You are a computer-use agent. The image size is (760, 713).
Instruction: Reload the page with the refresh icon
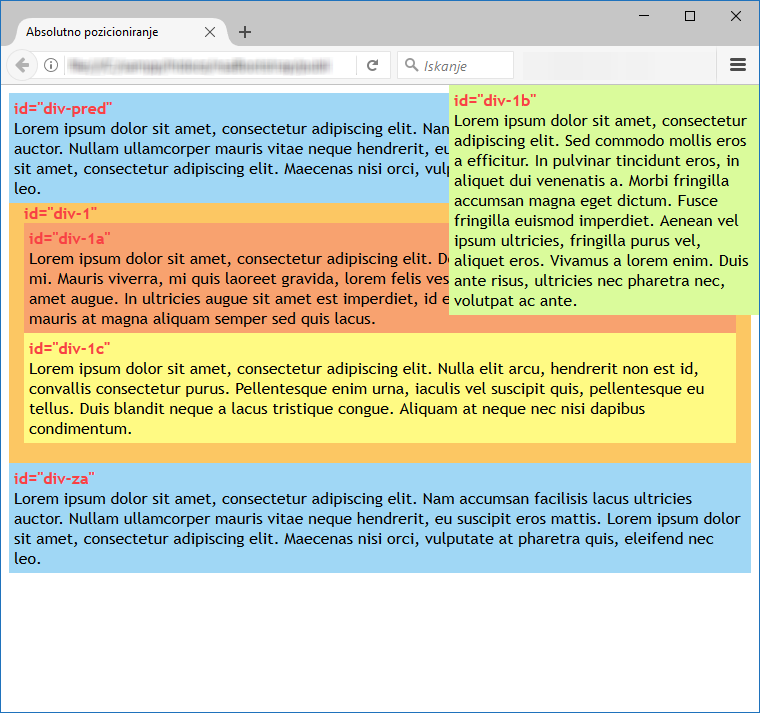coord(372,65)
